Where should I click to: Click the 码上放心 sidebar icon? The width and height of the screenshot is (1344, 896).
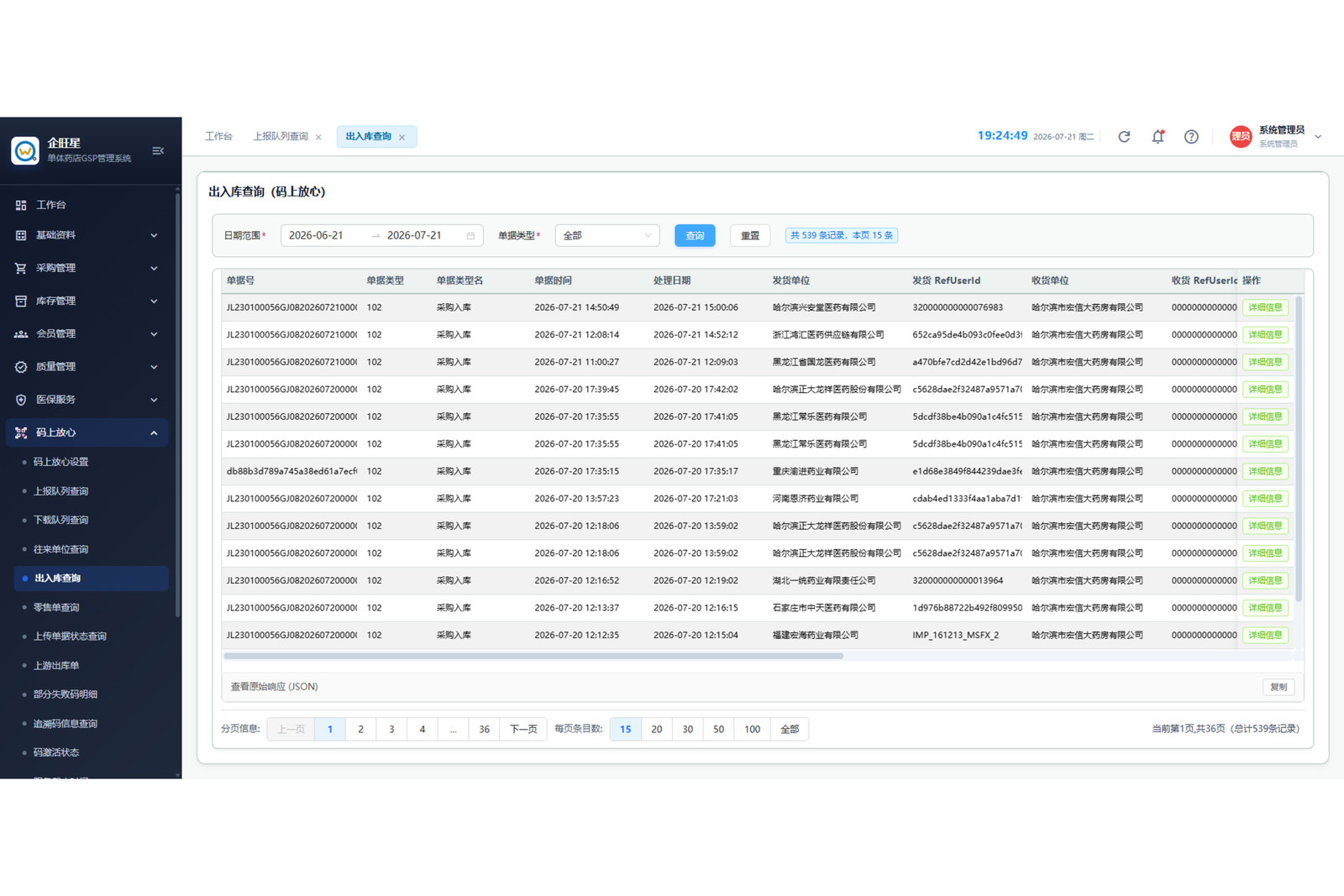coord(21,432)
